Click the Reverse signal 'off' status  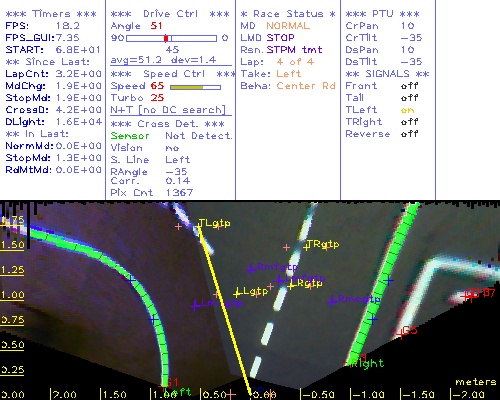409,134
